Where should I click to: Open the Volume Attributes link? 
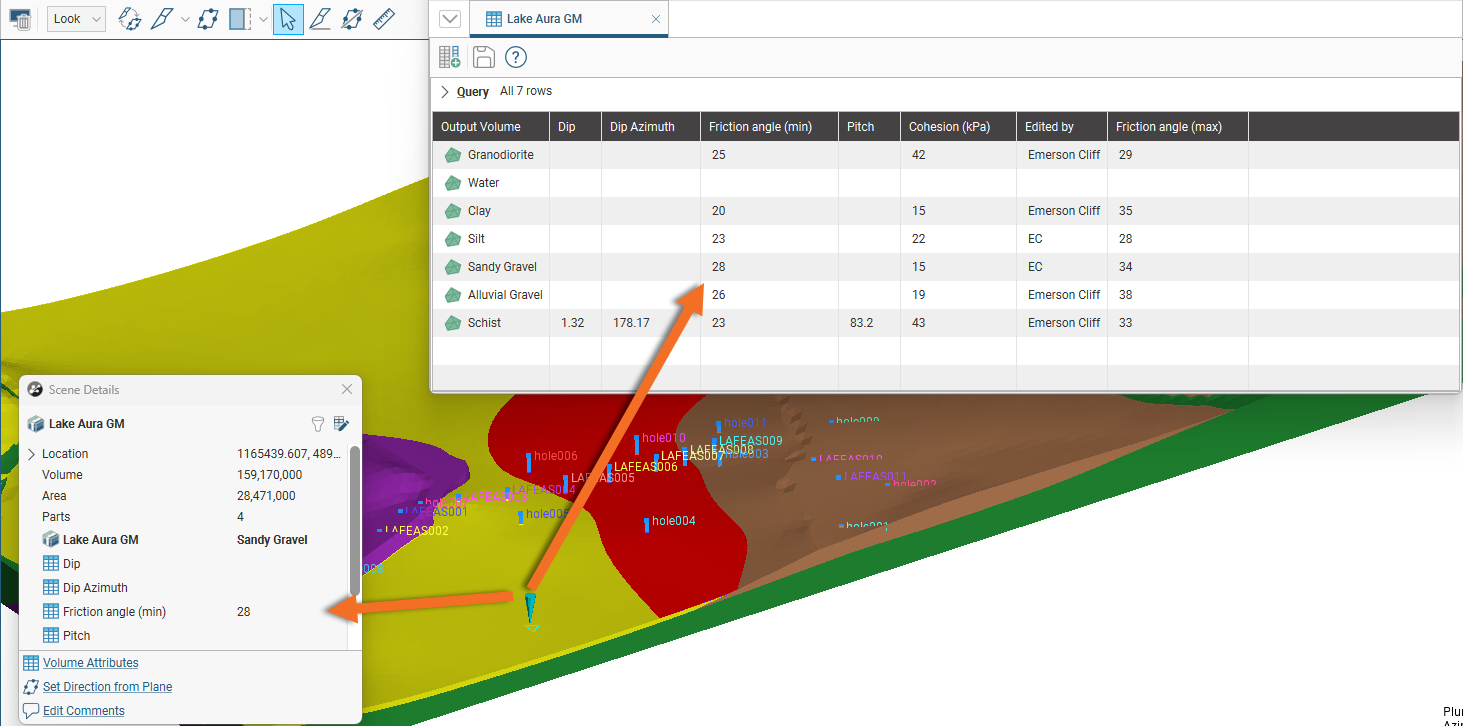(x=90, y=663)
